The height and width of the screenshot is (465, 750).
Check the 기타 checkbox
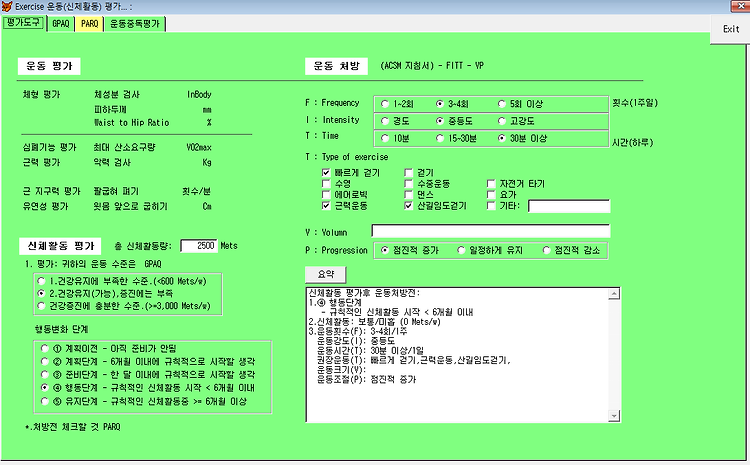pos(491,206)
